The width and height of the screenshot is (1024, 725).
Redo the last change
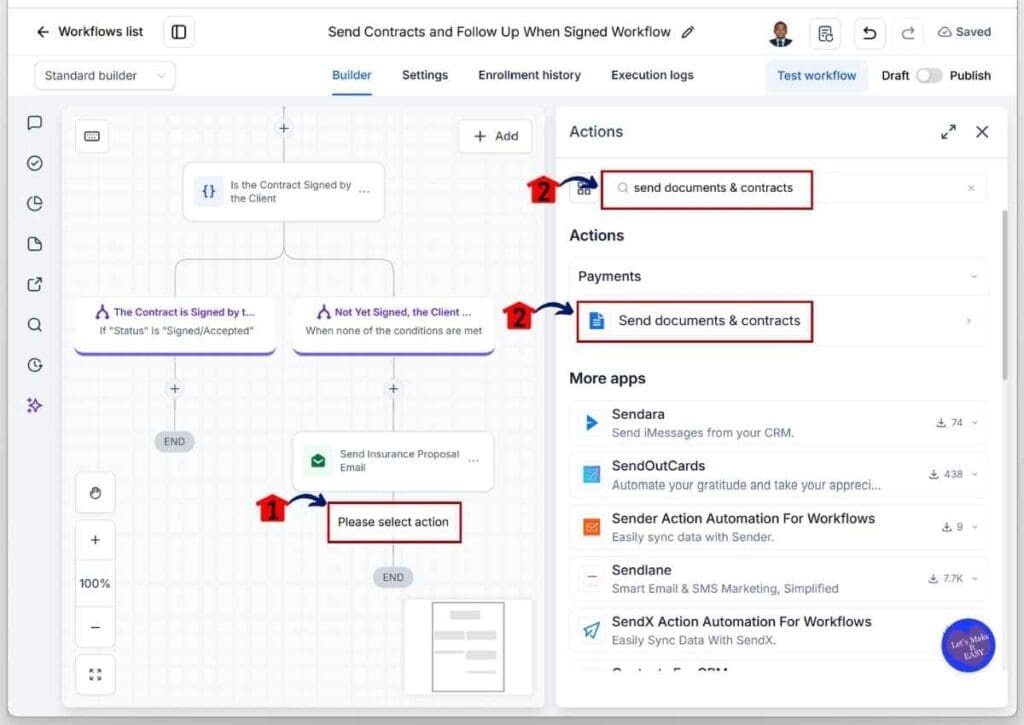coord(908,33)
